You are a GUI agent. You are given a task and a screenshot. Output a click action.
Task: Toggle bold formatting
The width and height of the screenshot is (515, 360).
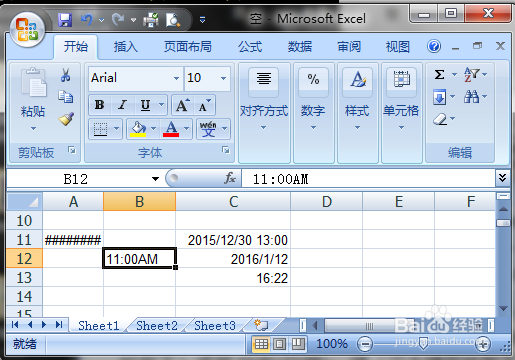(100, 105)
